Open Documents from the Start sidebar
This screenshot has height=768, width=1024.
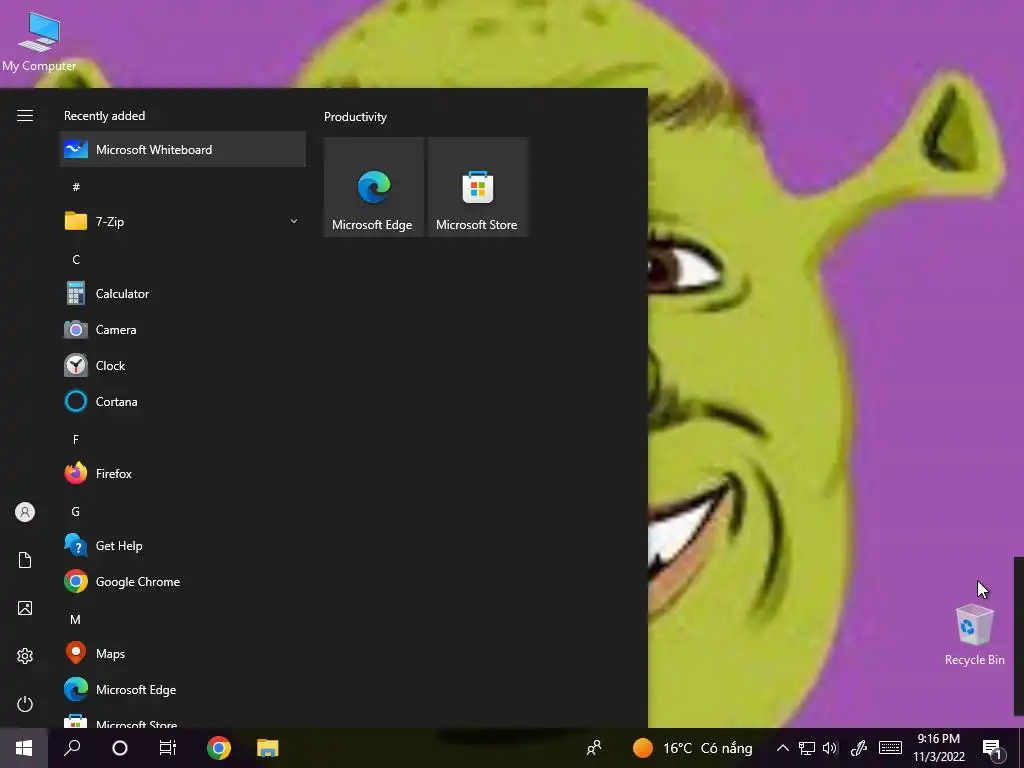pyautogui.click(x=25, y=560)
